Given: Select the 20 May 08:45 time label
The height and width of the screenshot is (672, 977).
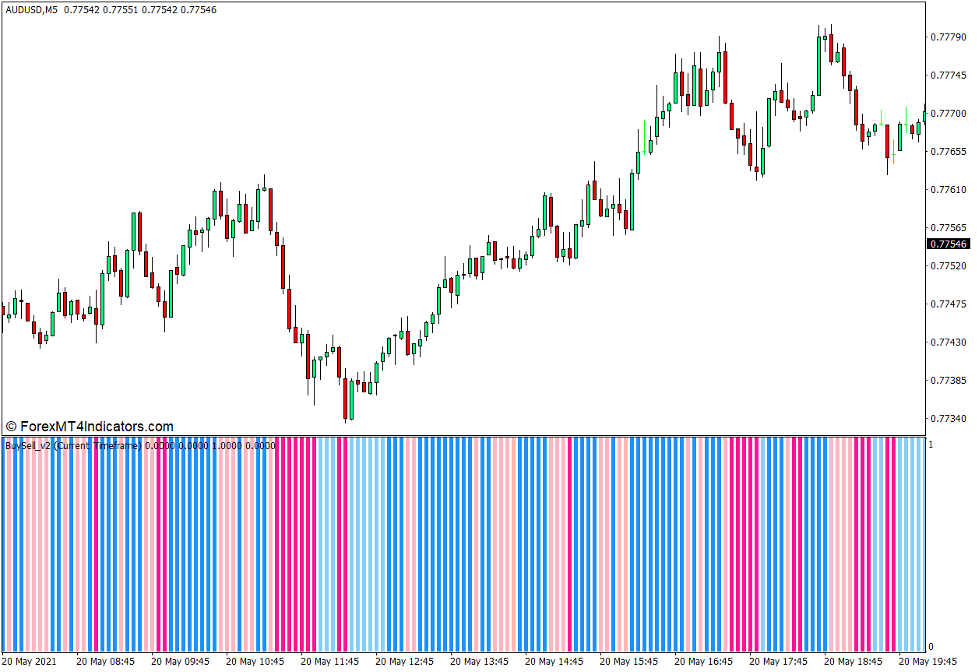Looking at the screenshot, I should pyautogui.click(x=106, y=662).
